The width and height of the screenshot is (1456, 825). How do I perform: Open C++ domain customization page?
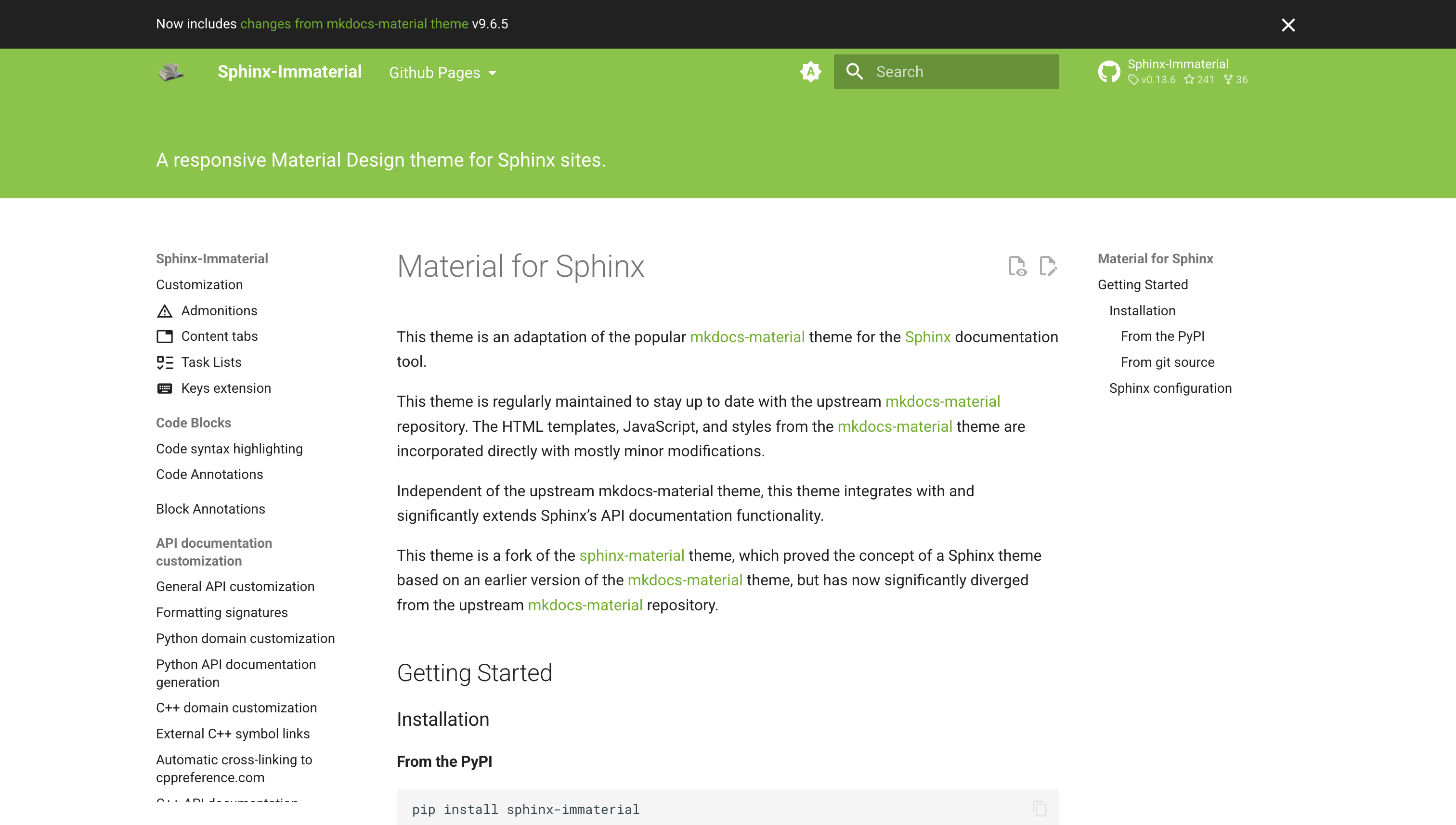pyautogui.click(x=236, y=708)
